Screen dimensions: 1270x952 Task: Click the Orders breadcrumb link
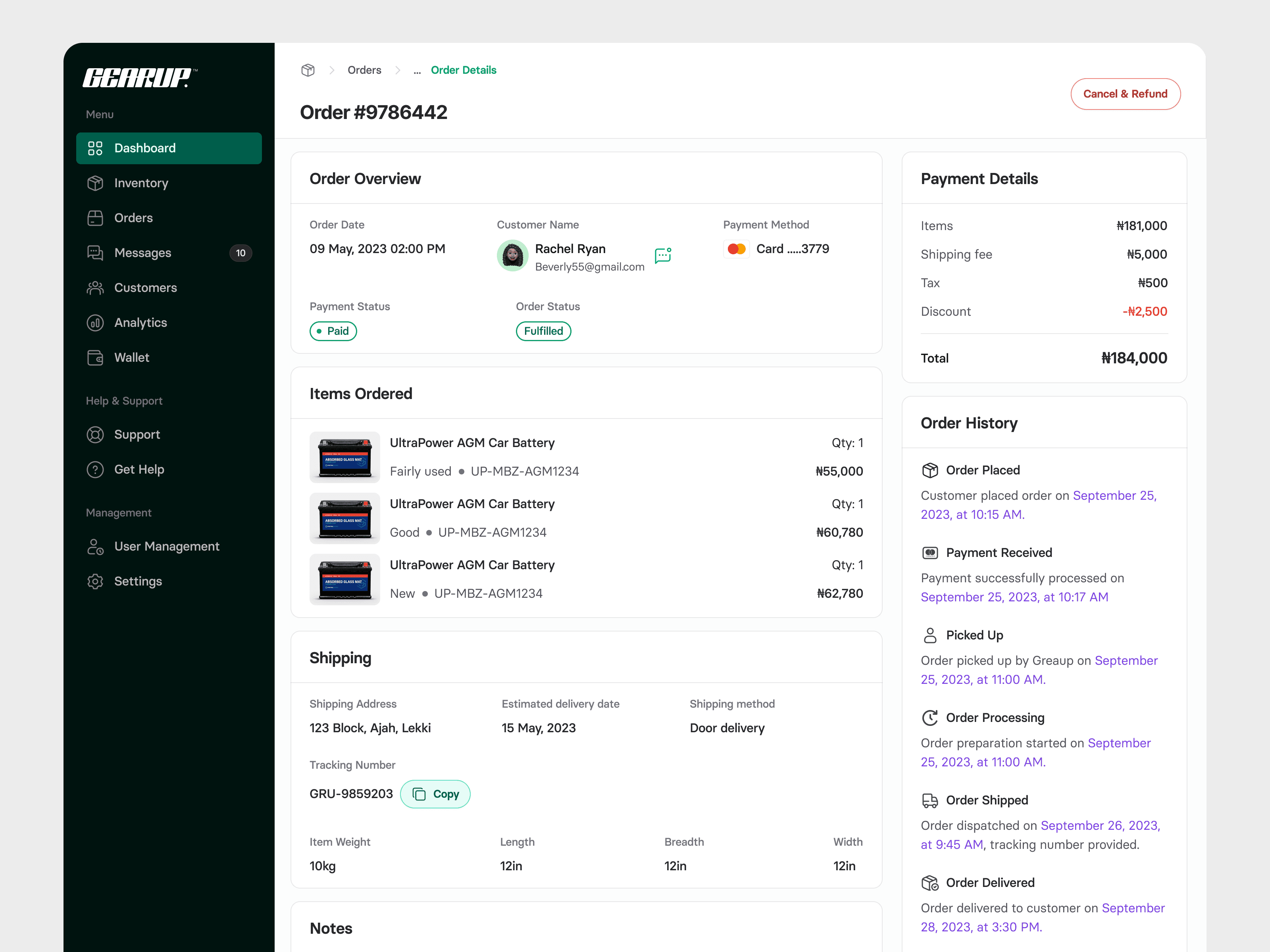[364, 70]
